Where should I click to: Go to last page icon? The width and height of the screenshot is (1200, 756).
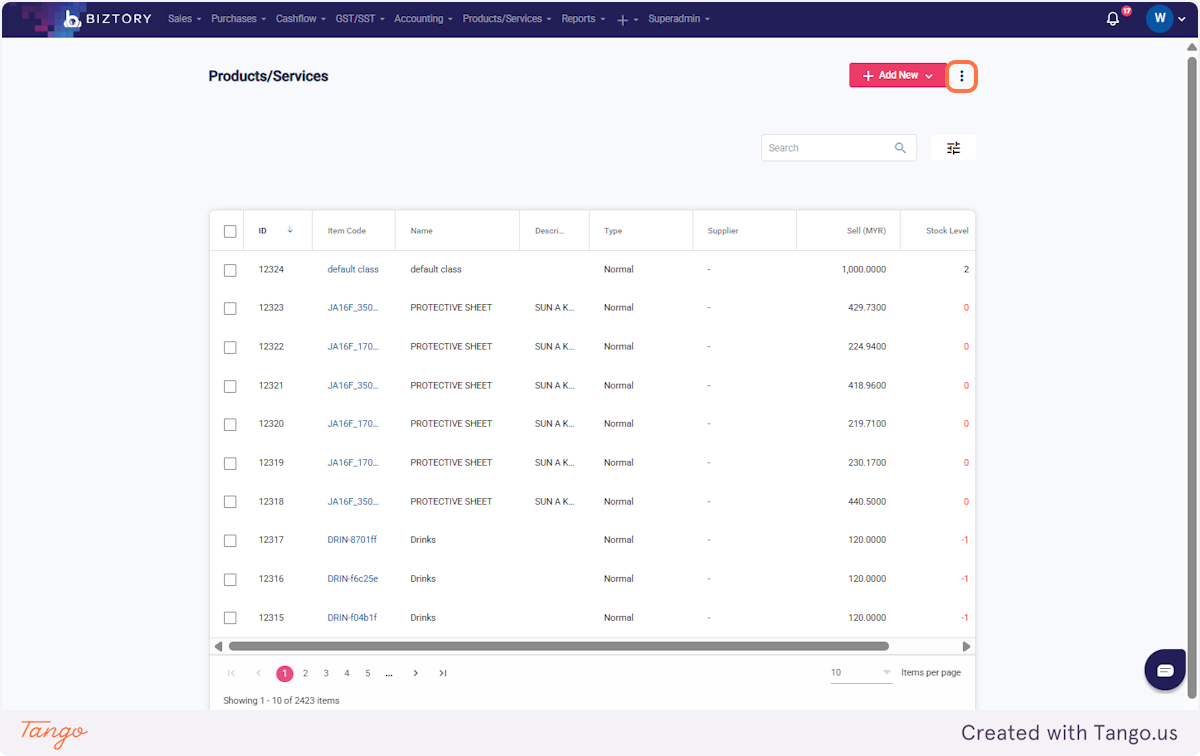click(443, 673)
